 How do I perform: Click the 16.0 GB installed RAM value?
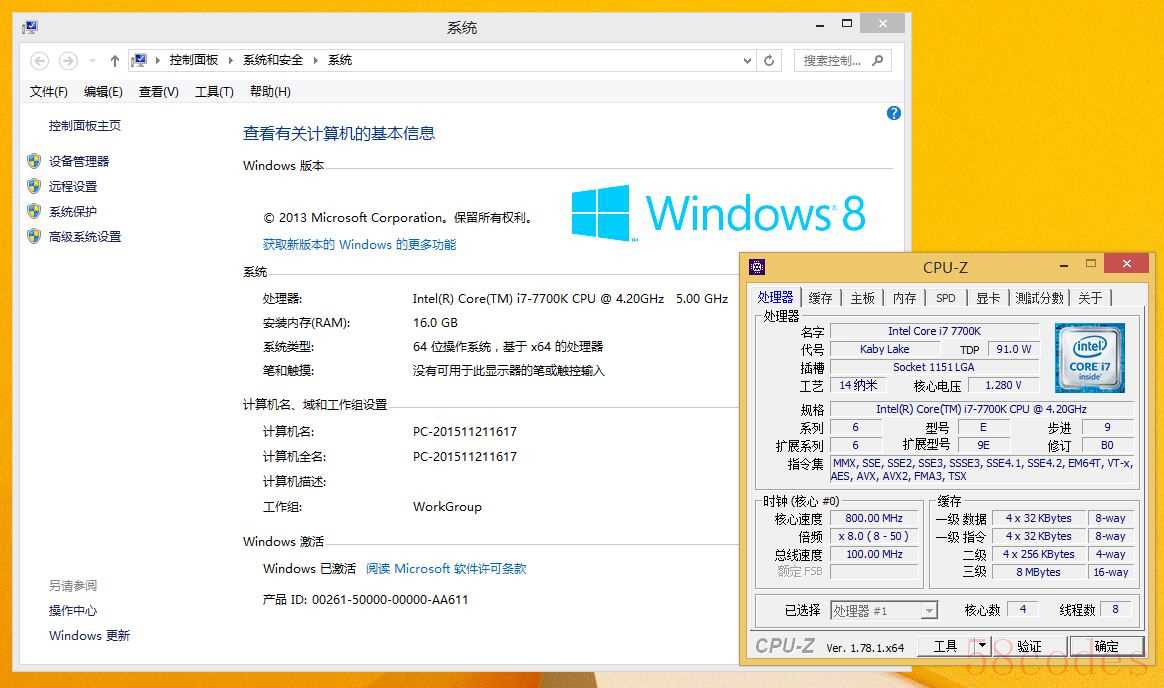coord(435,322)
